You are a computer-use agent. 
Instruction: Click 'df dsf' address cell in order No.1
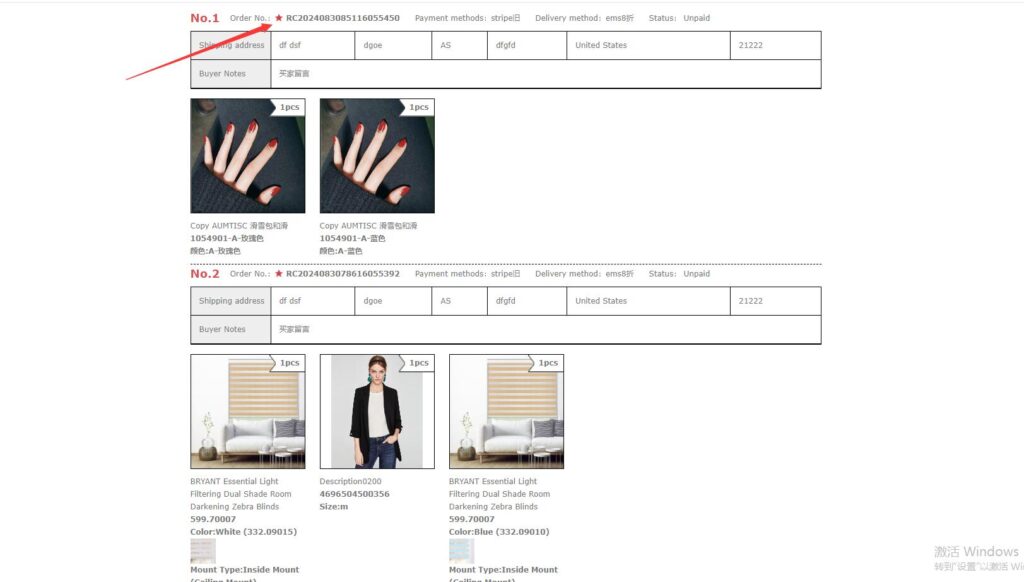[x=313, y=45]
